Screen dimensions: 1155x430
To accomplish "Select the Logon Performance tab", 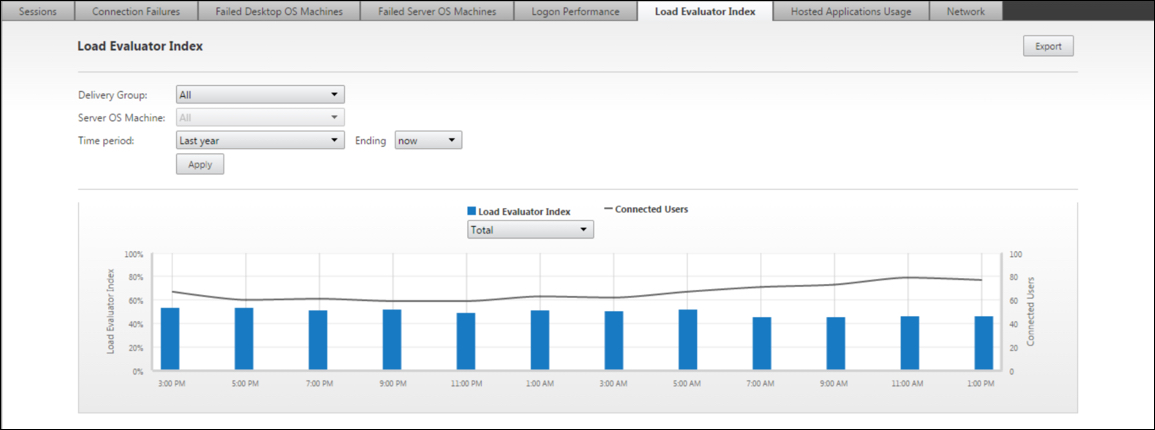I will (575, 12).
